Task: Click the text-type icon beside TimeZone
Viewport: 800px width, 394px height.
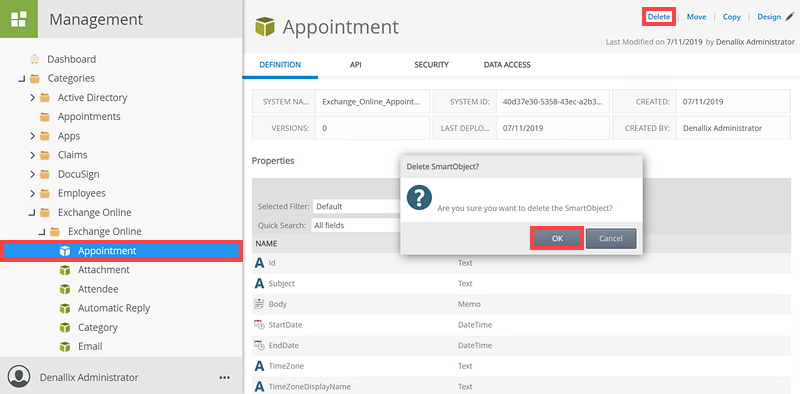Action: click(259, 366)
